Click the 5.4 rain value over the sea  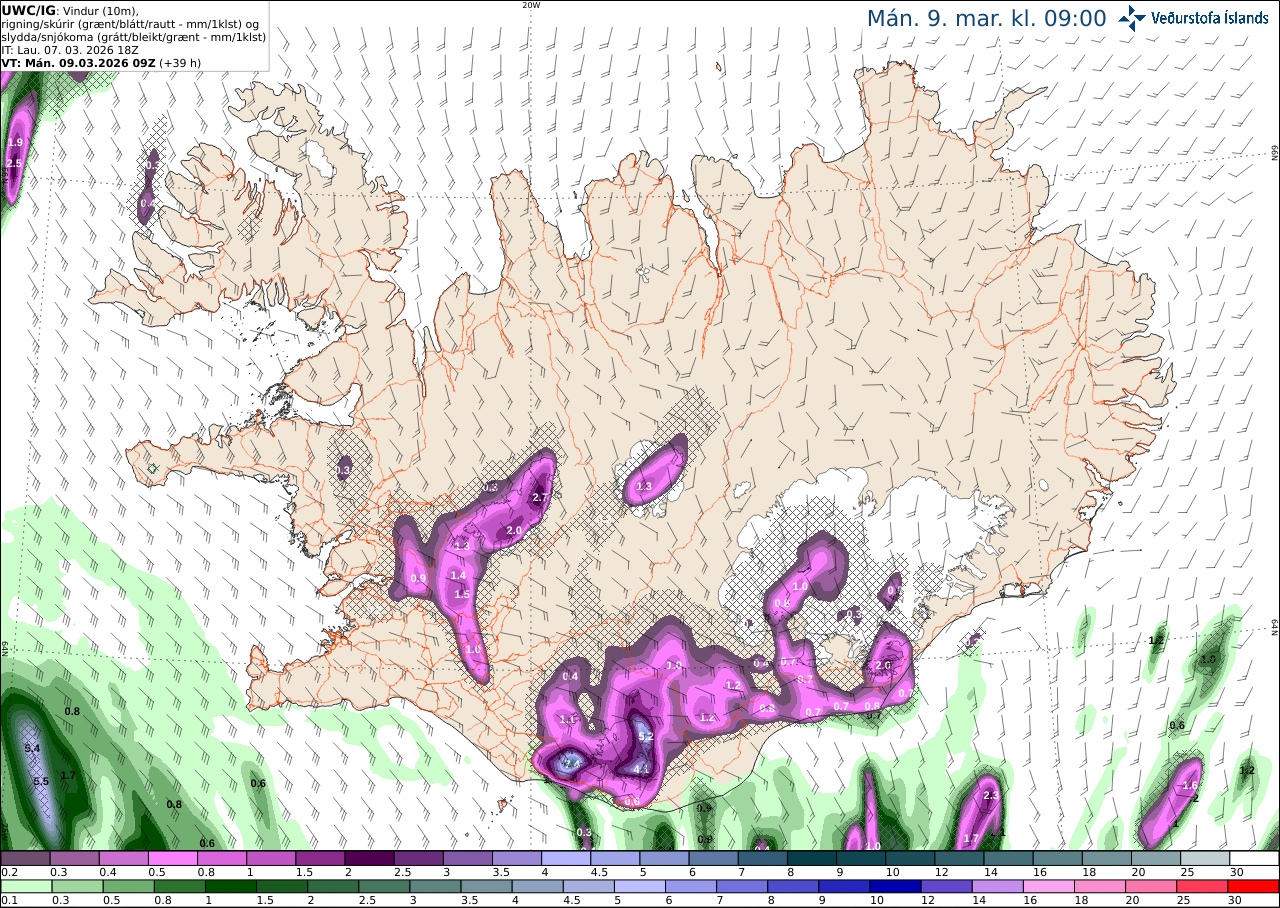31,748
